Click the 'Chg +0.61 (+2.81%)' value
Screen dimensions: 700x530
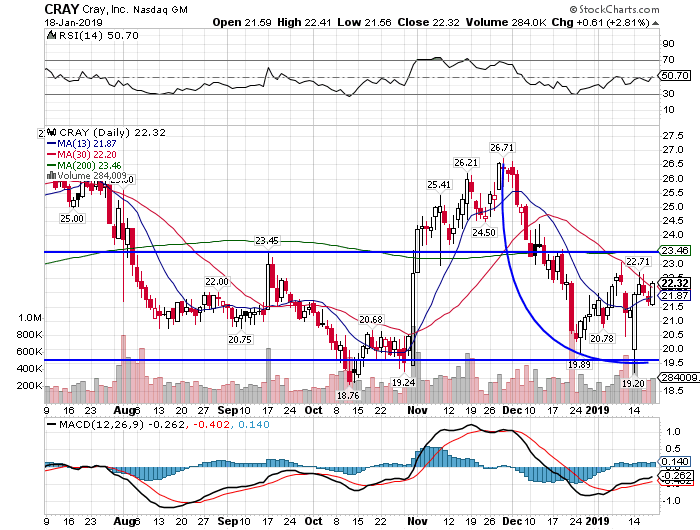click(601, 22)
